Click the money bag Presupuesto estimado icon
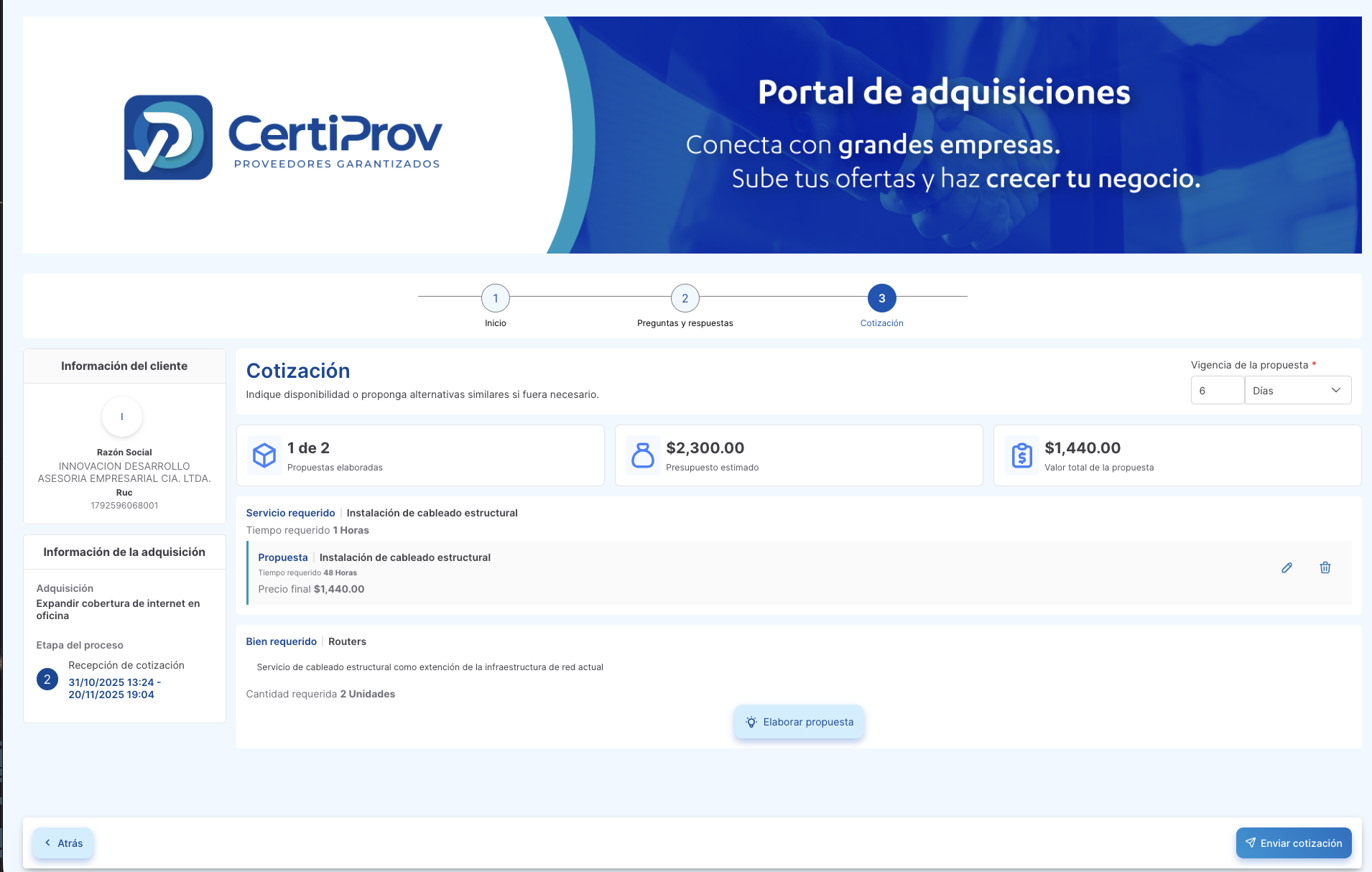The image size is (1372, 872). pos(642,455)
